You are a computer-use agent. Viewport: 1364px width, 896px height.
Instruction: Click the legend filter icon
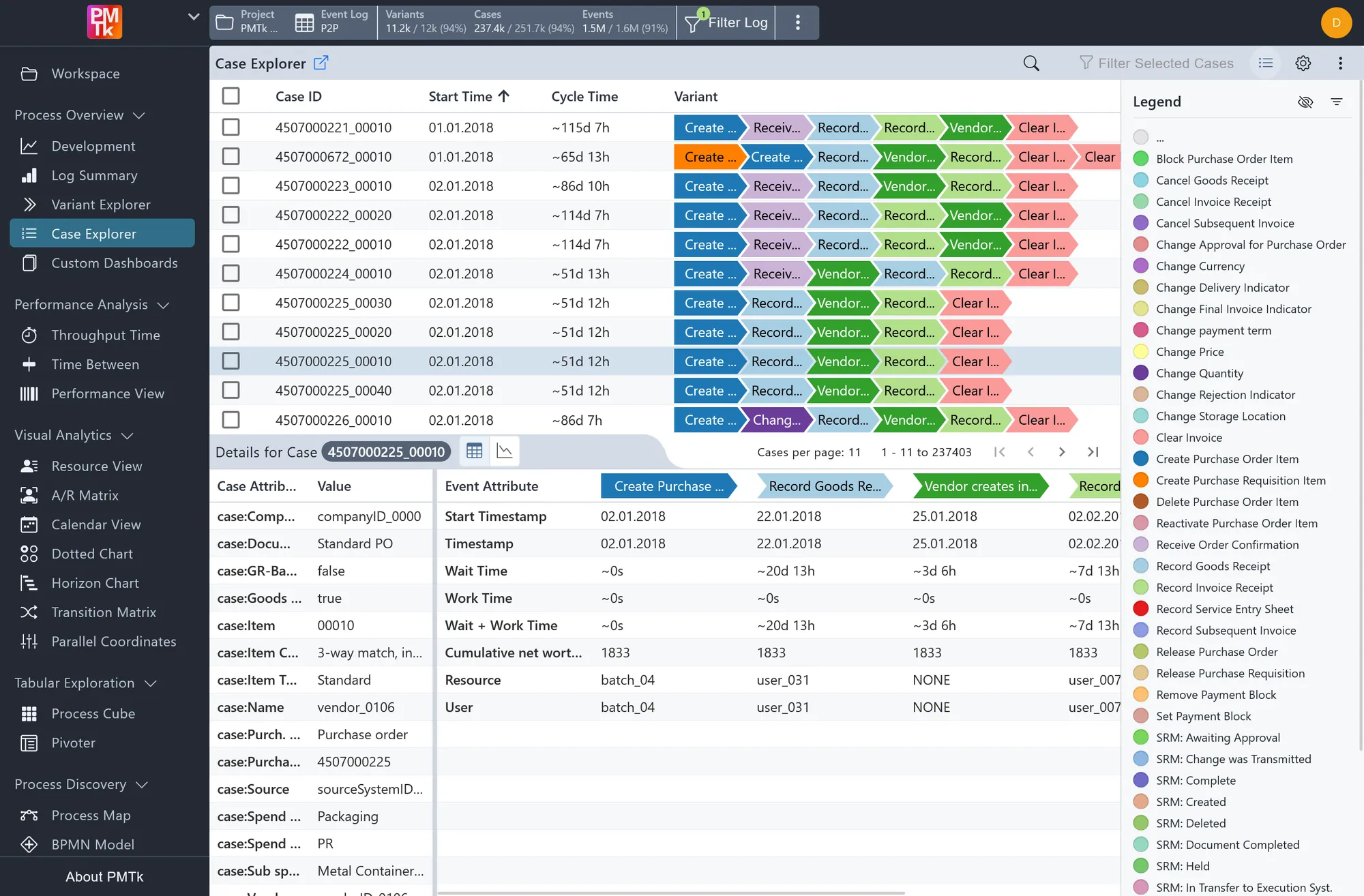(1337, 102)
